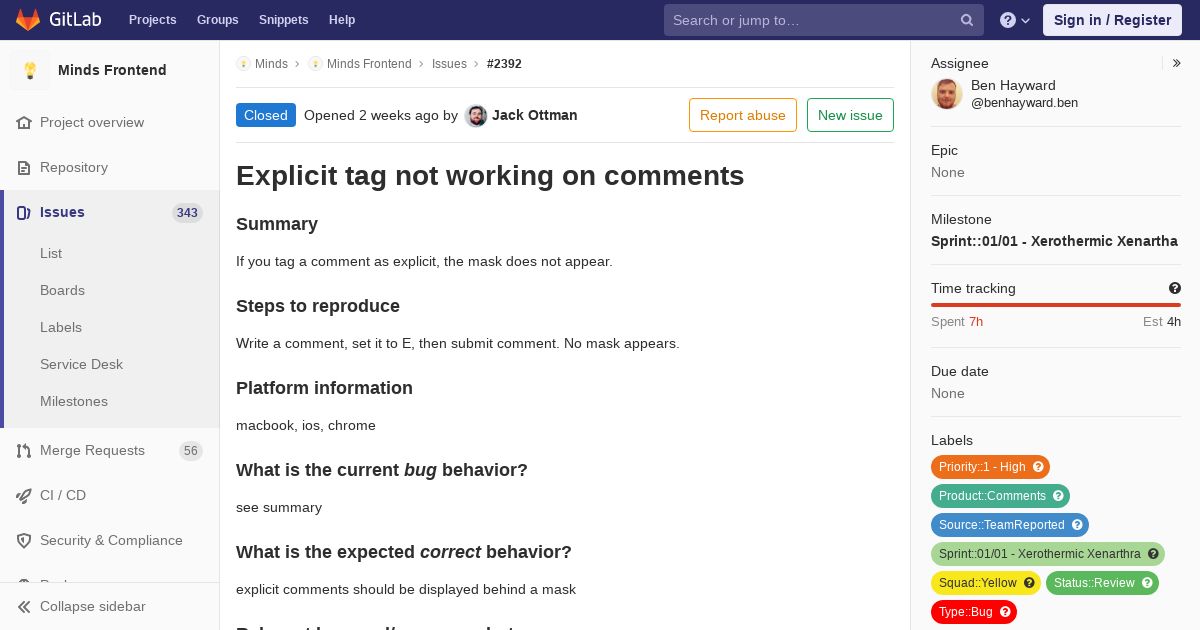Click help icon on Sprint::01/01 label
Viewport: 1200px width, 630px height.
(1153, 554)
